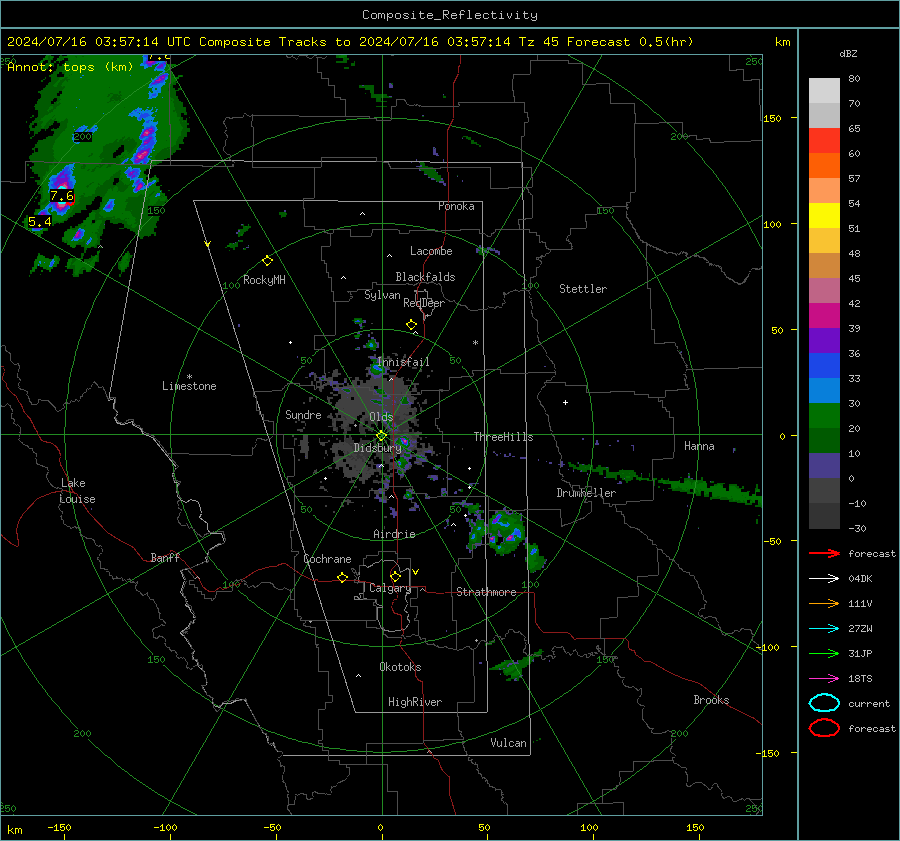Click the yellow diamond marker near RockyMH
This screenshot has height=841, width=900.
pyautogui.click(x=267, y=261)
